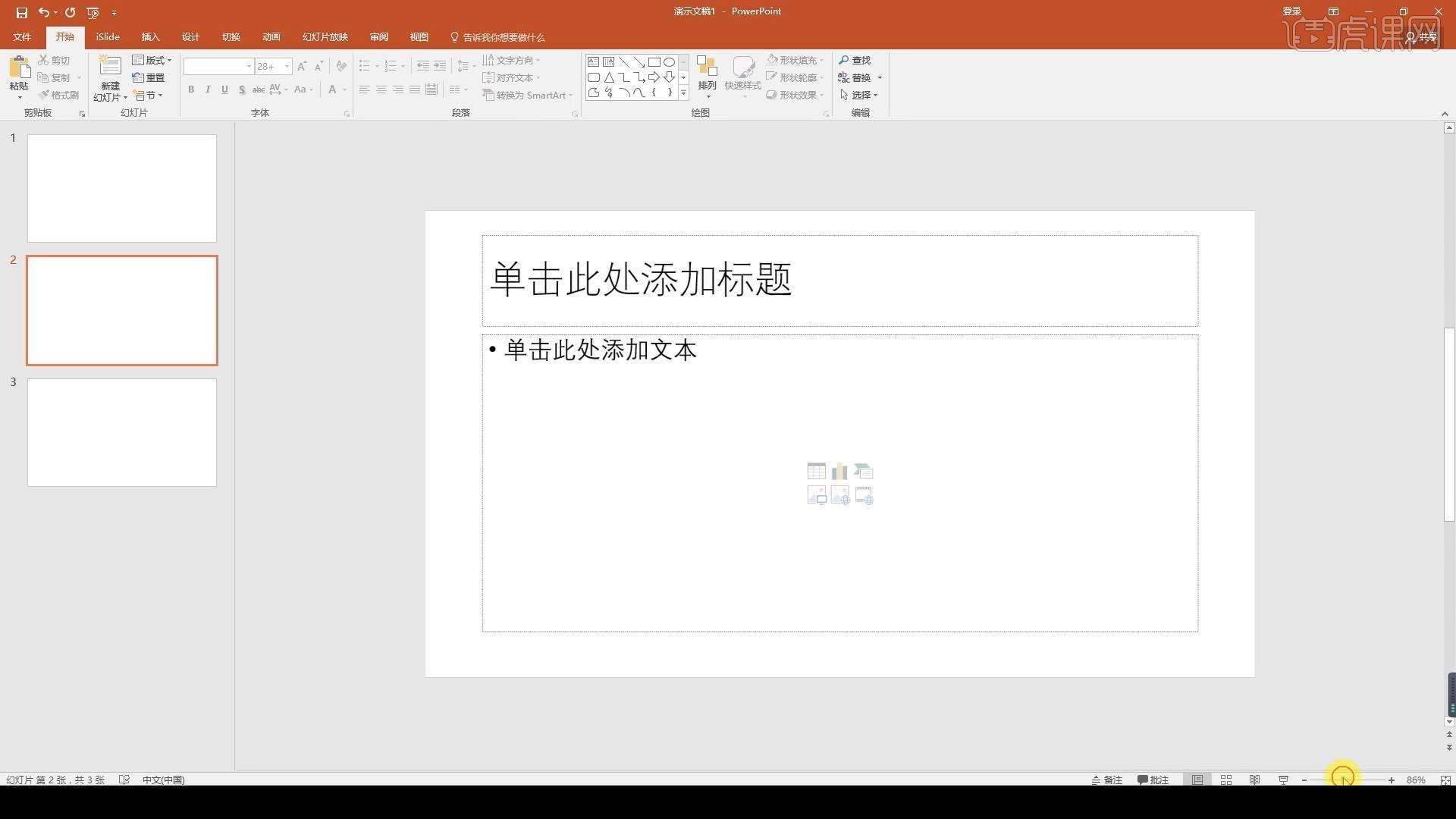The height and width of the screenshot is (819, 1456).
Task: Insert a table via the placeholder table icon
Action: pos(816,471)
